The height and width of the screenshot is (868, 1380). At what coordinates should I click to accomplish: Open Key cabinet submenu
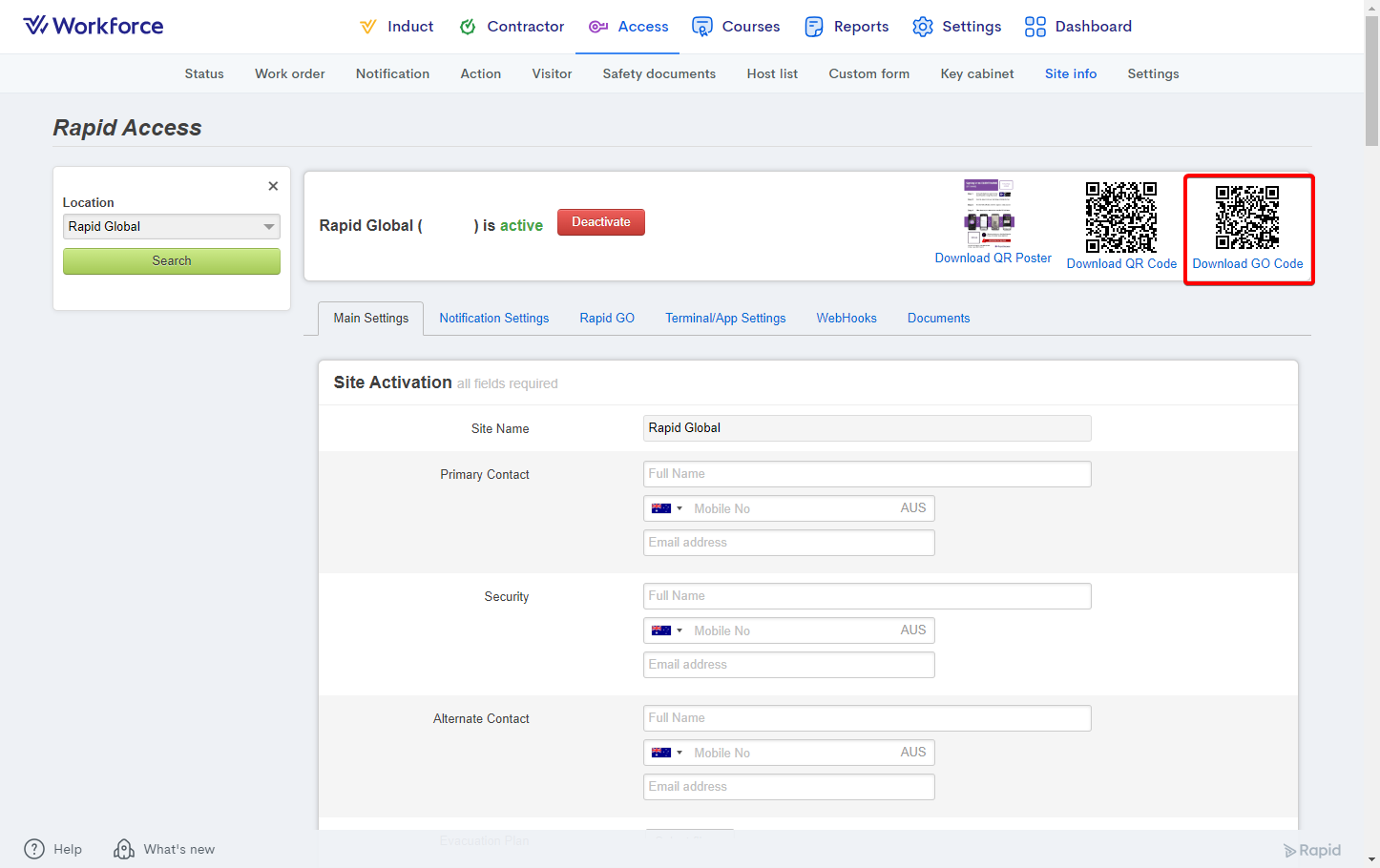(x=977, y=73)
